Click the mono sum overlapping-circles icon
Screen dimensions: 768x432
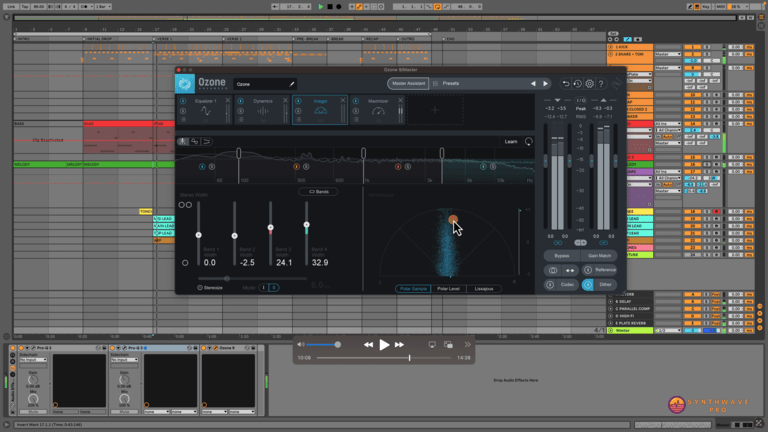pyautogui.click(x=553, y=270)
